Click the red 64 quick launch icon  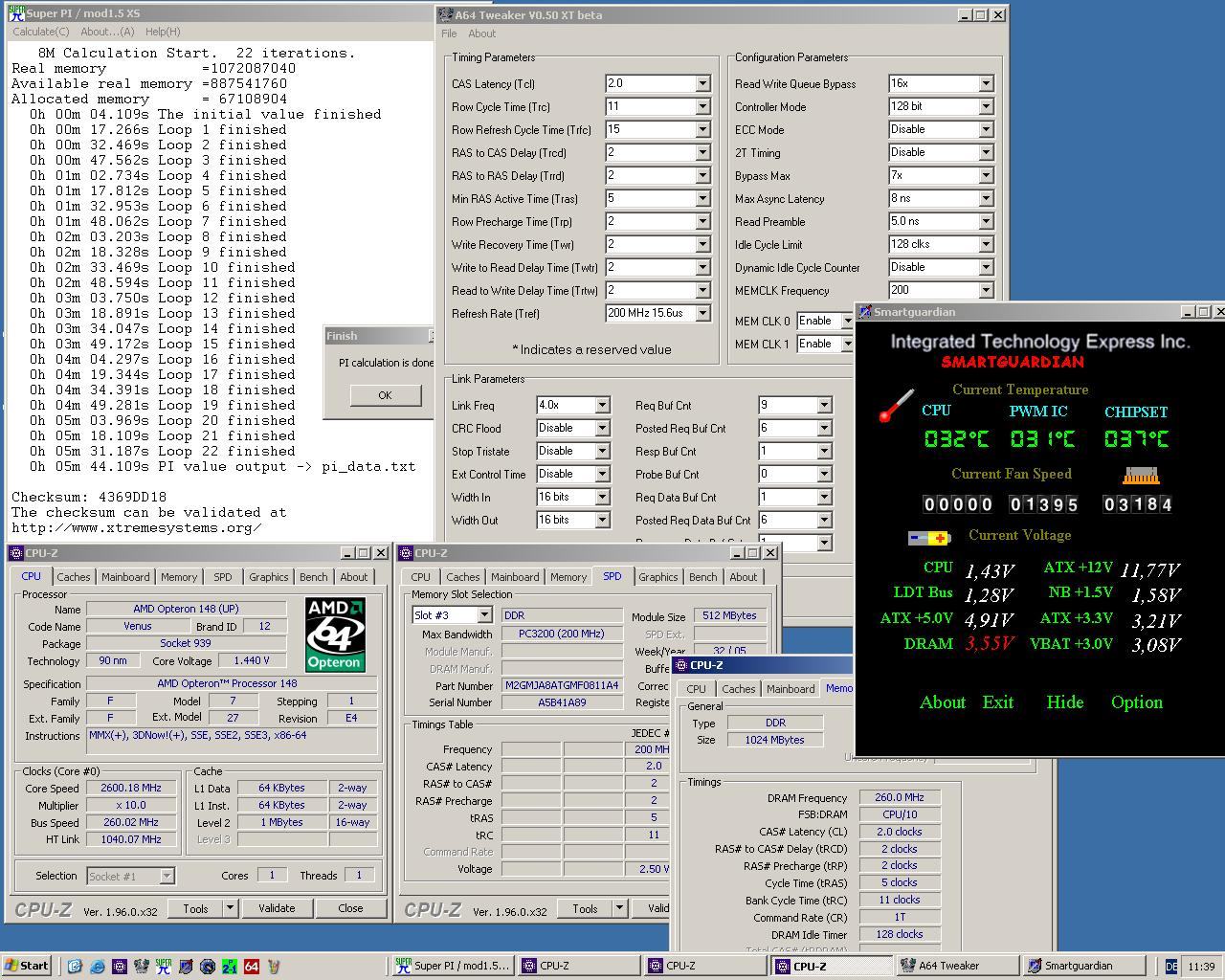[x=252, y=966]
